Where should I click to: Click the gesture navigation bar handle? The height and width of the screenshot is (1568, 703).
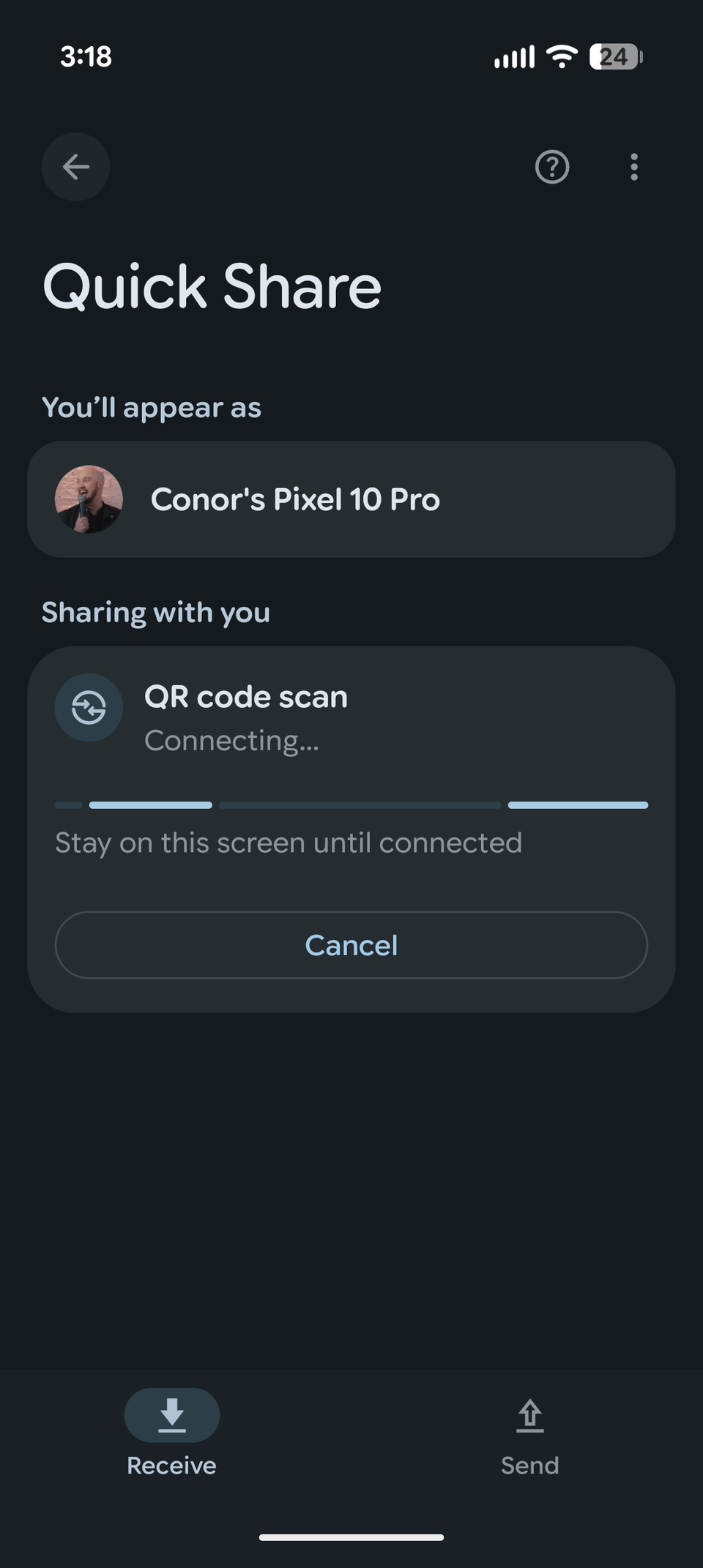pyautogui.click(x=351, y=1537)
